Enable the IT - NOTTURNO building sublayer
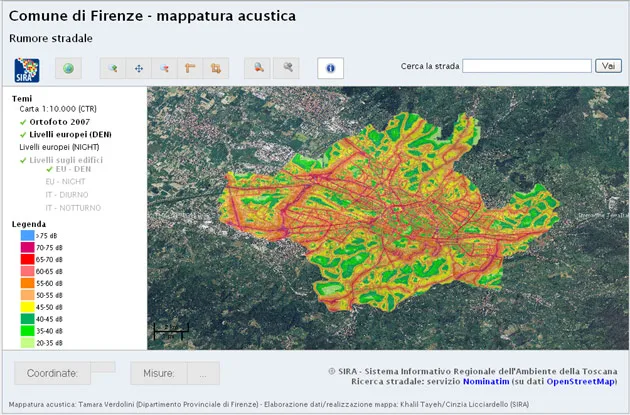Viewport: 630px width, 415px height. coord(73,208)
